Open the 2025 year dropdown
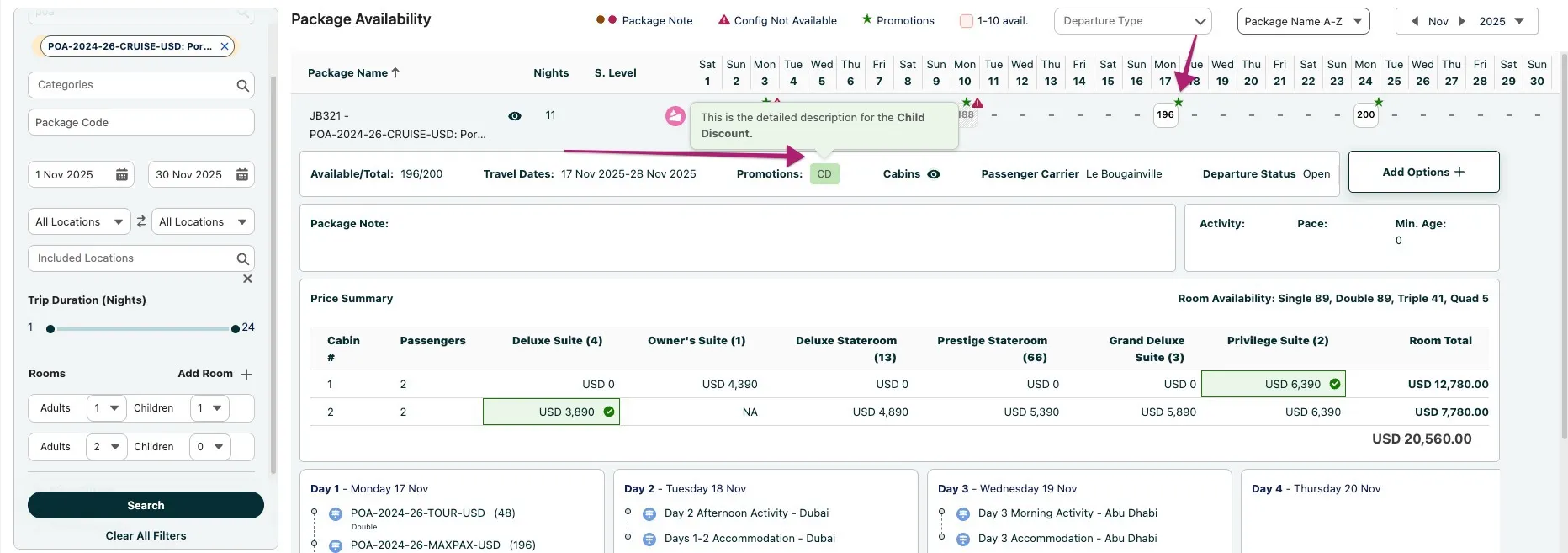Viewport: 1568px width, 553px height. point(1502,21)
